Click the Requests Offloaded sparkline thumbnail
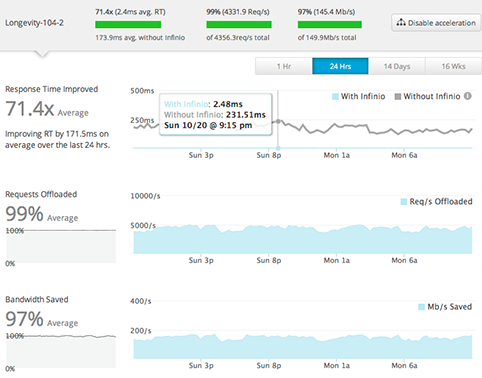Image resolution: width=482 pixels, height=378 pixels. (61, 246)
